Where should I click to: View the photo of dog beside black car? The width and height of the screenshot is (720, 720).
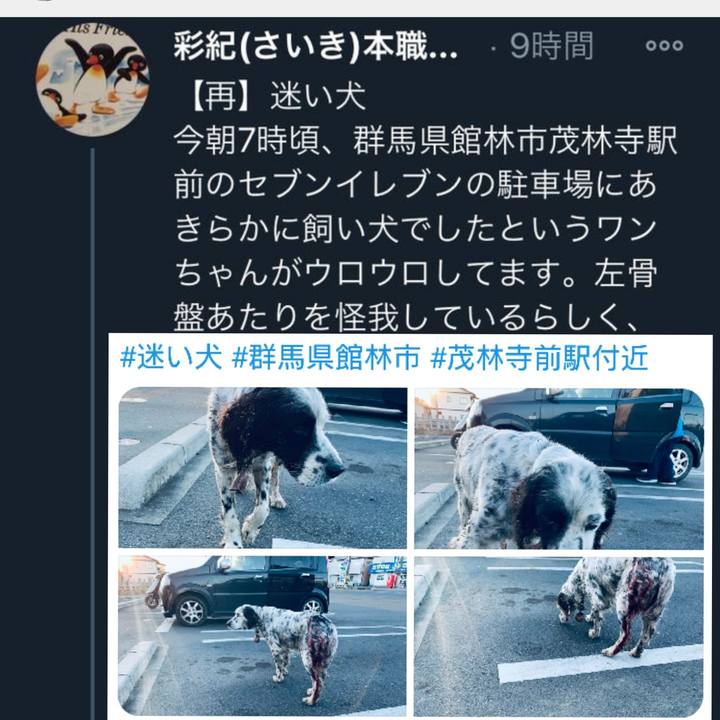[x=559, y=468]
